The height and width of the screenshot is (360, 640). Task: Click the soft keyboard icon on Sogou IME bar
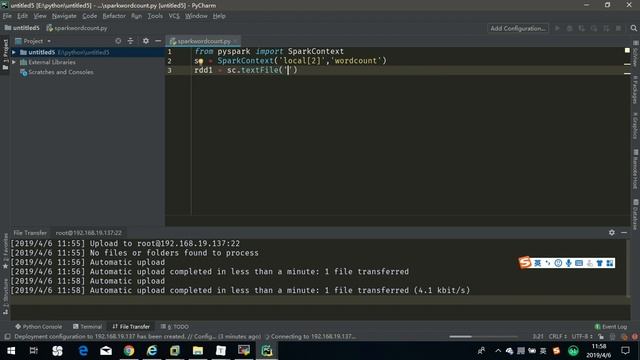coord(579,263)
